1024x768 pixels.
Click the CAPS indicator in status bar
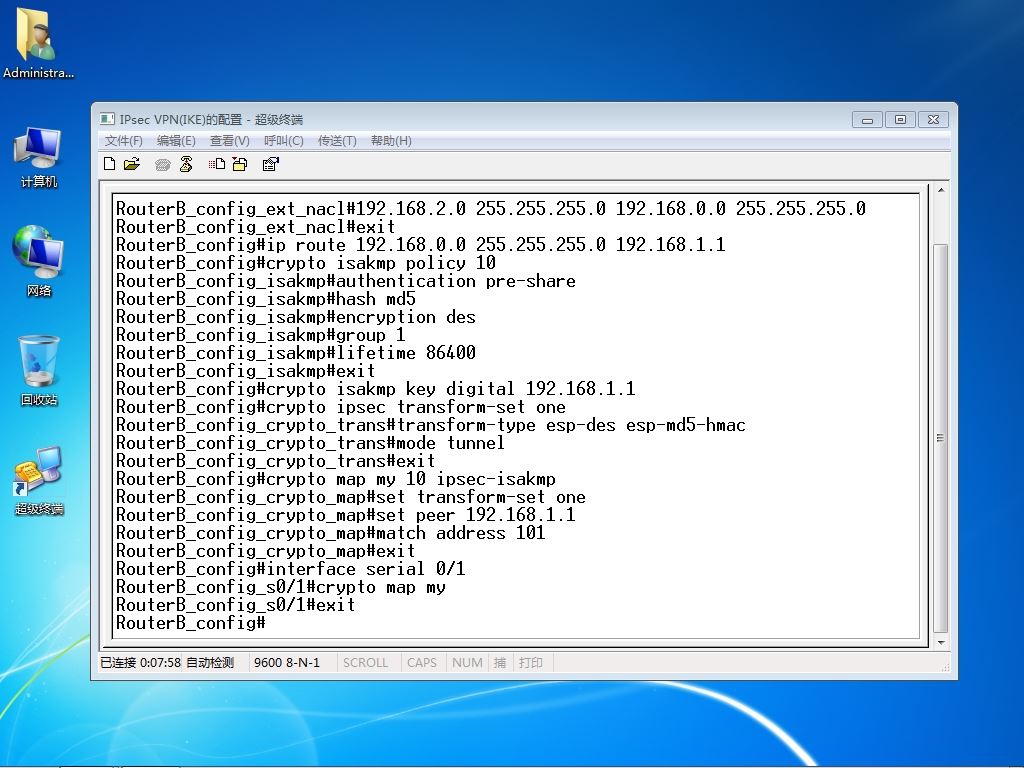click(x=421, y=662)
